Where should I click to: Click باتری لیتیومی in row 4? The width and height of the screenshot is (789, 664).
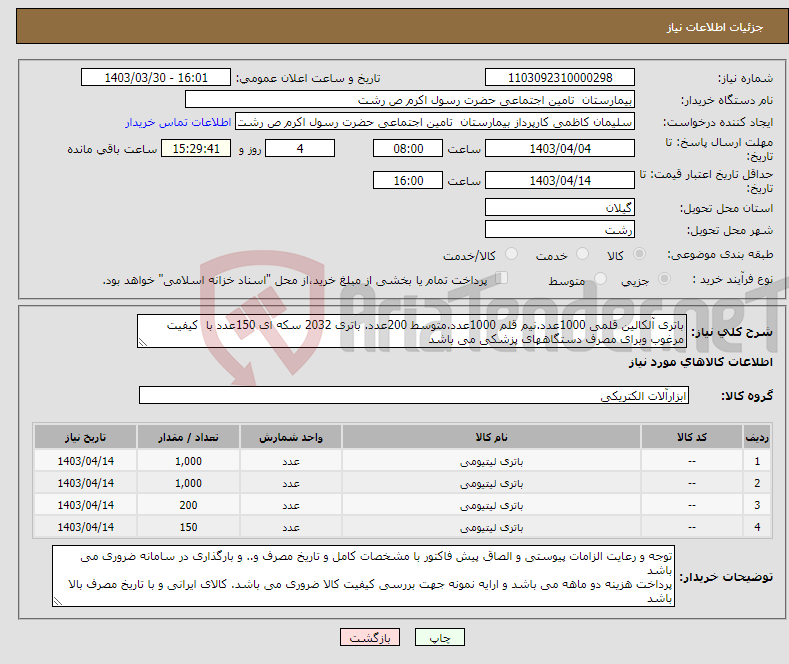pos(492,528)
